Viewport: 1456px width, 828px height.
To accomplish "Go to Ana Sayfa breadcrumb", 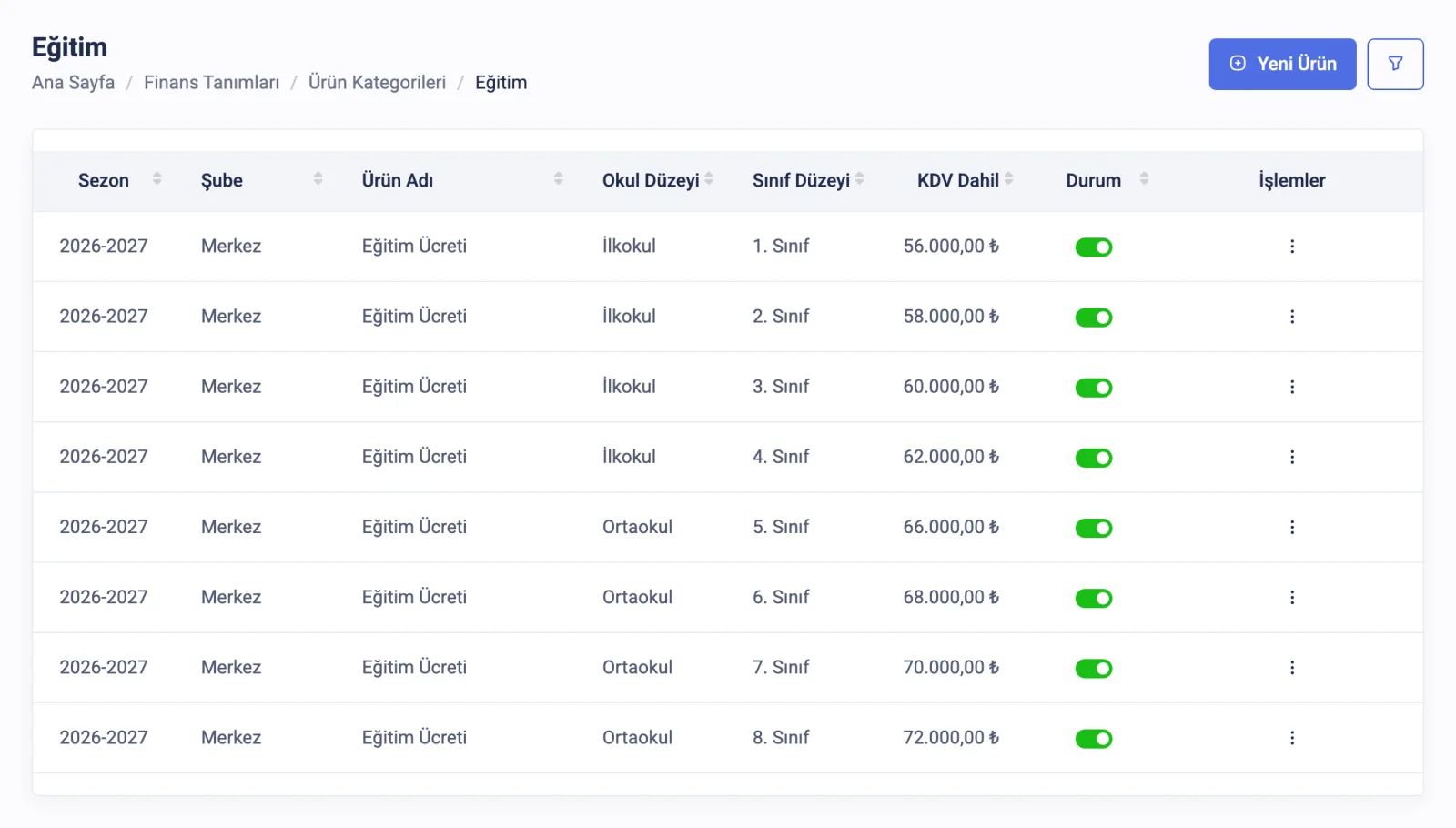I will pos(73,83).
